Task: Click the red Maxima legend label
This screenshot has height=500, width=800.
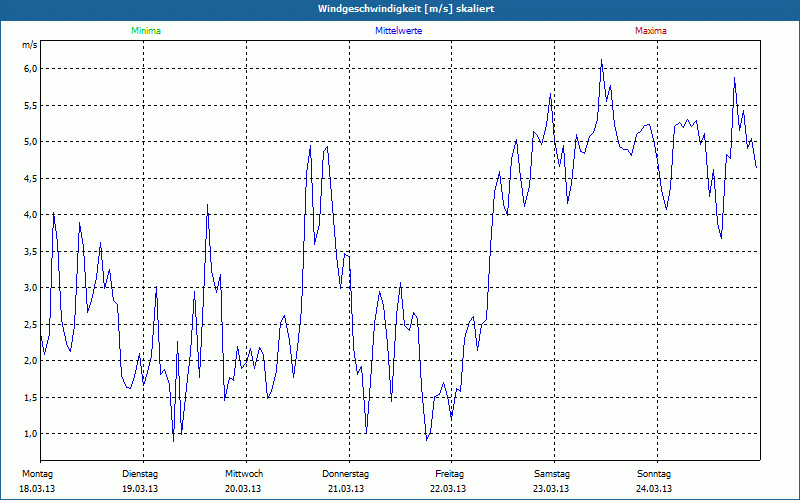Action: click(x=651, y=31)
